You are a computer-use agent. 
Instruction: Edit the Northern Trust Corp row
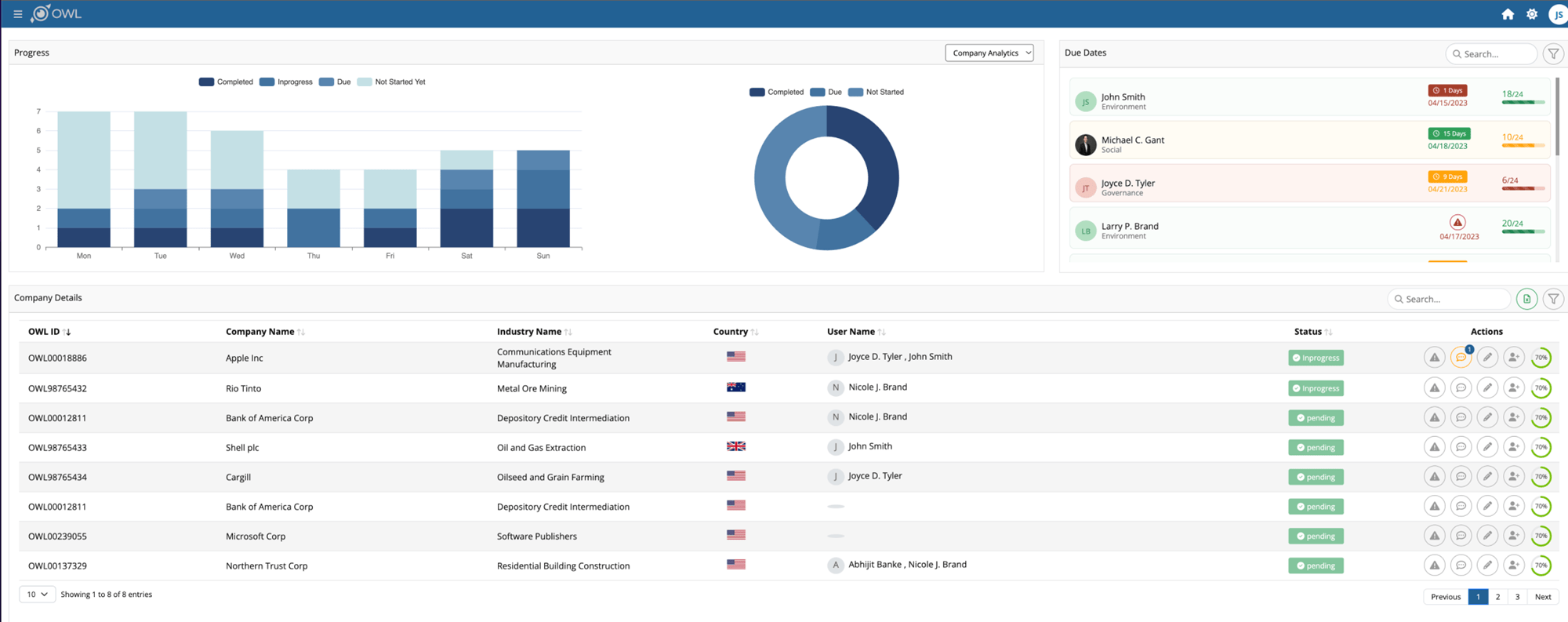[1487, 565]
